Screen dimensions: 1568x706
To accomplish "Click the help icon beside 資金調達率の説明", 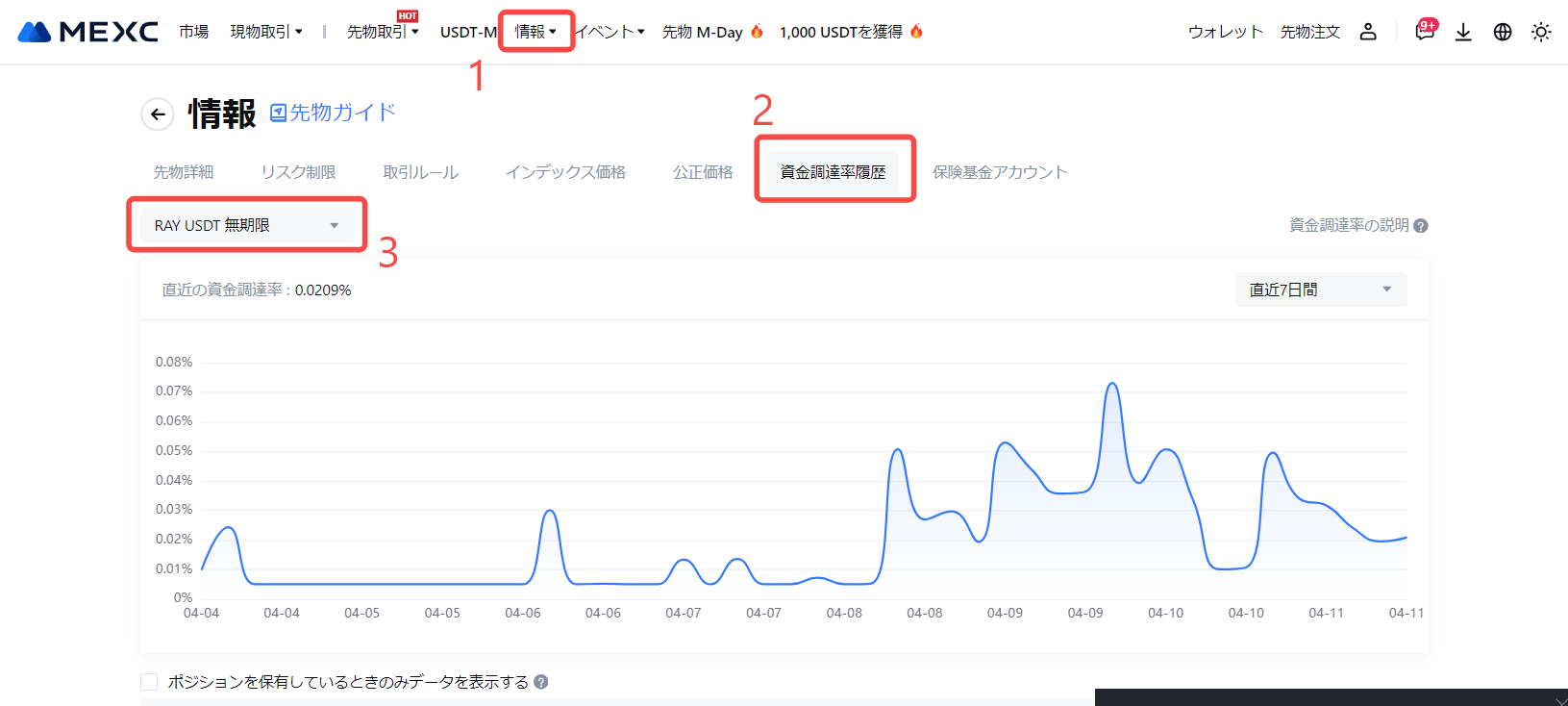I will coord(1421,226).
